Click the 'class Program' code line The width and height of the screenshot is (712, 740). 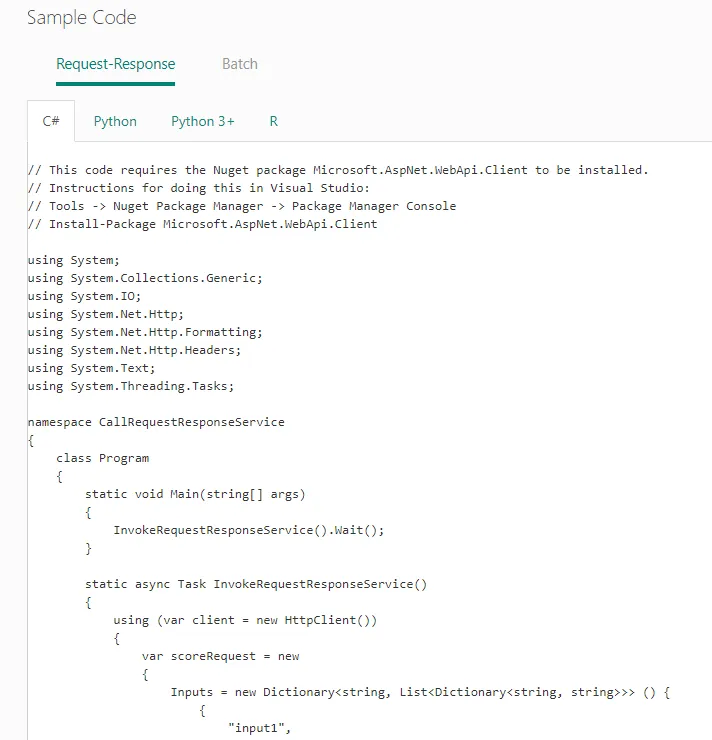tap(103, 458)
